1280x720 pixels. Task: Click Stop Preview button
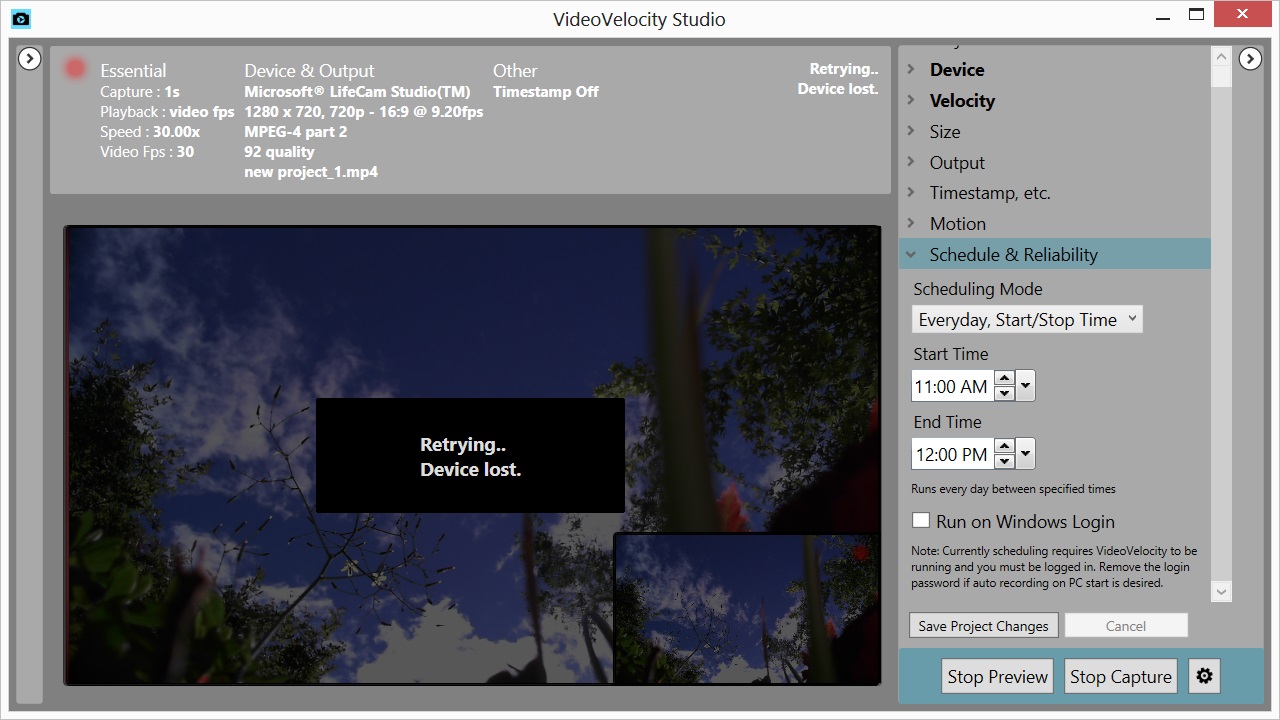998,676
